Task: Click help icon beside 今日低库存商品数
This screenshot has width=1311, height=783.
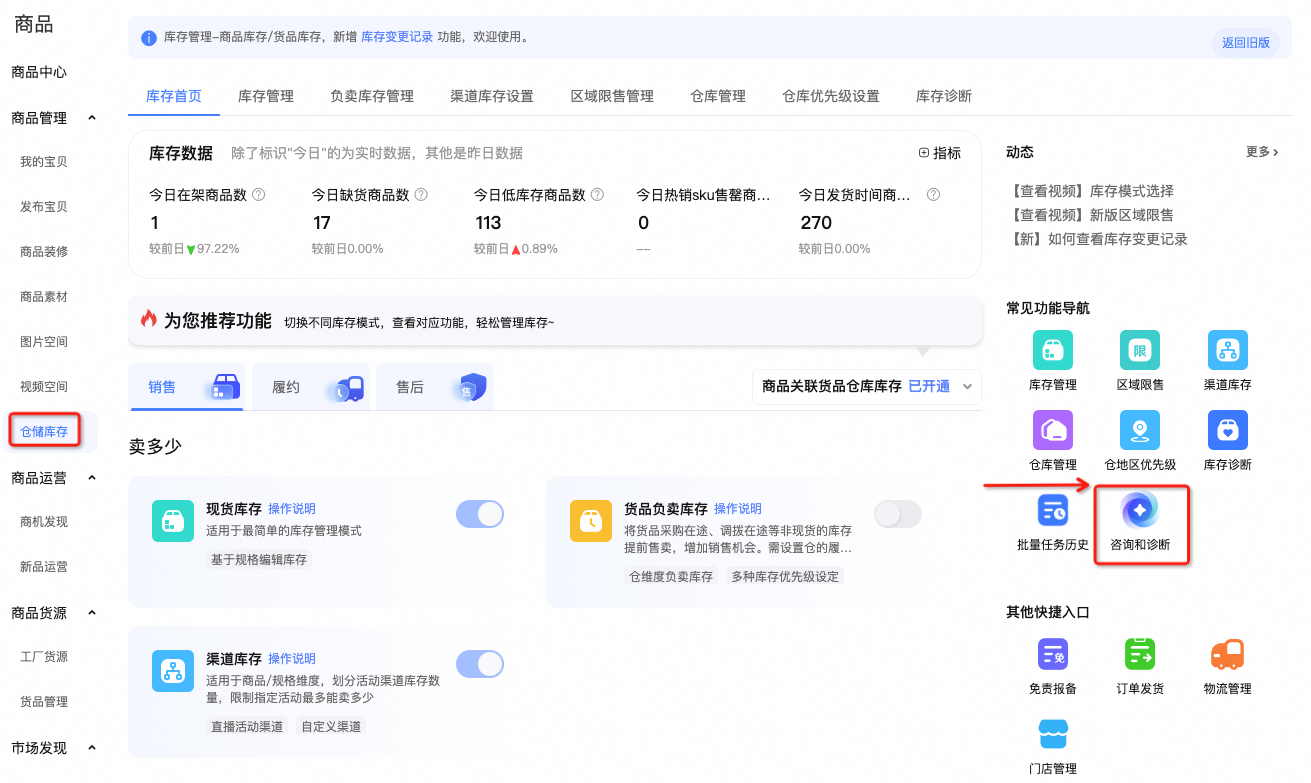Action: pos(597,195)
